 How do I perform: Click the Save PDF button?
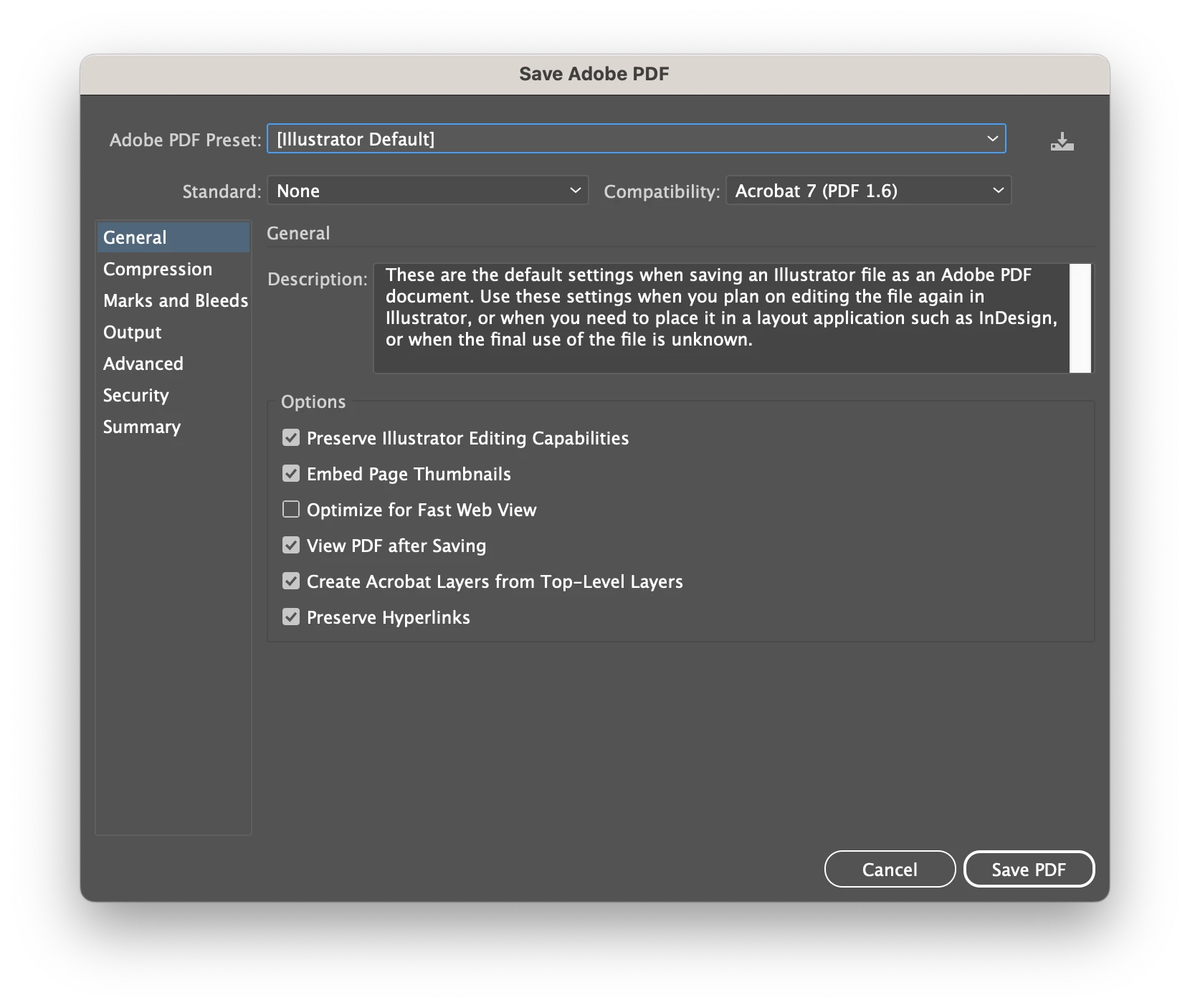point(1029,869)
